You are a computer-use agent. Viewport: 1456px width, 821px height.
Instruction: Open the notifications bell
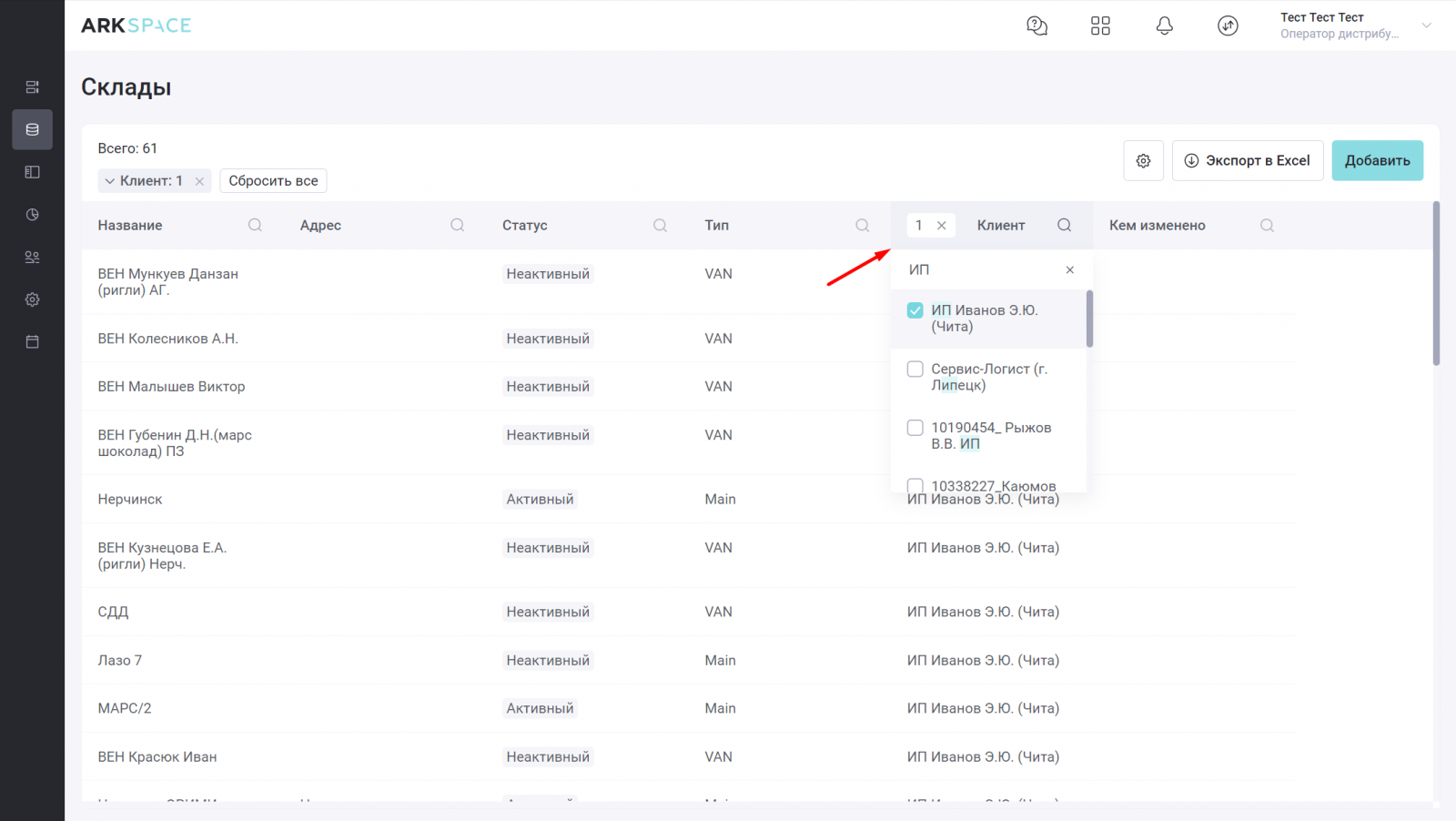click(1164, 25)
